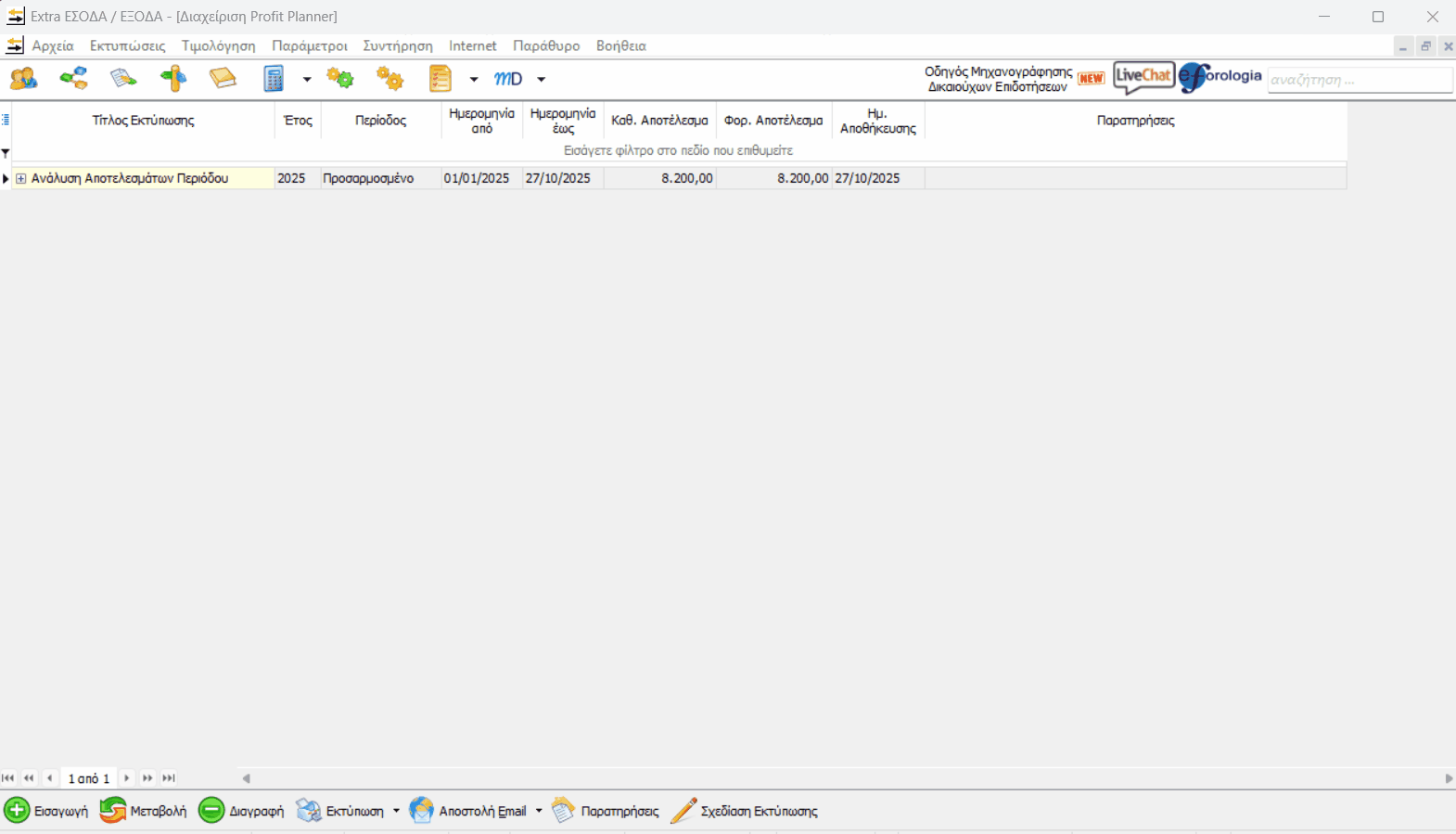Click the two orange gears icon
The image size is (1456, 834).
[x=390, y=79]
